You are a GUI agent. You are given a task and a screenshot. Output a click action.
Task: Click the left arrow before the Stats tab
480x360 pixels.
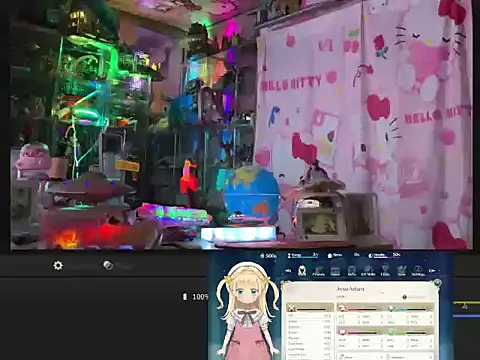point(289,271)
